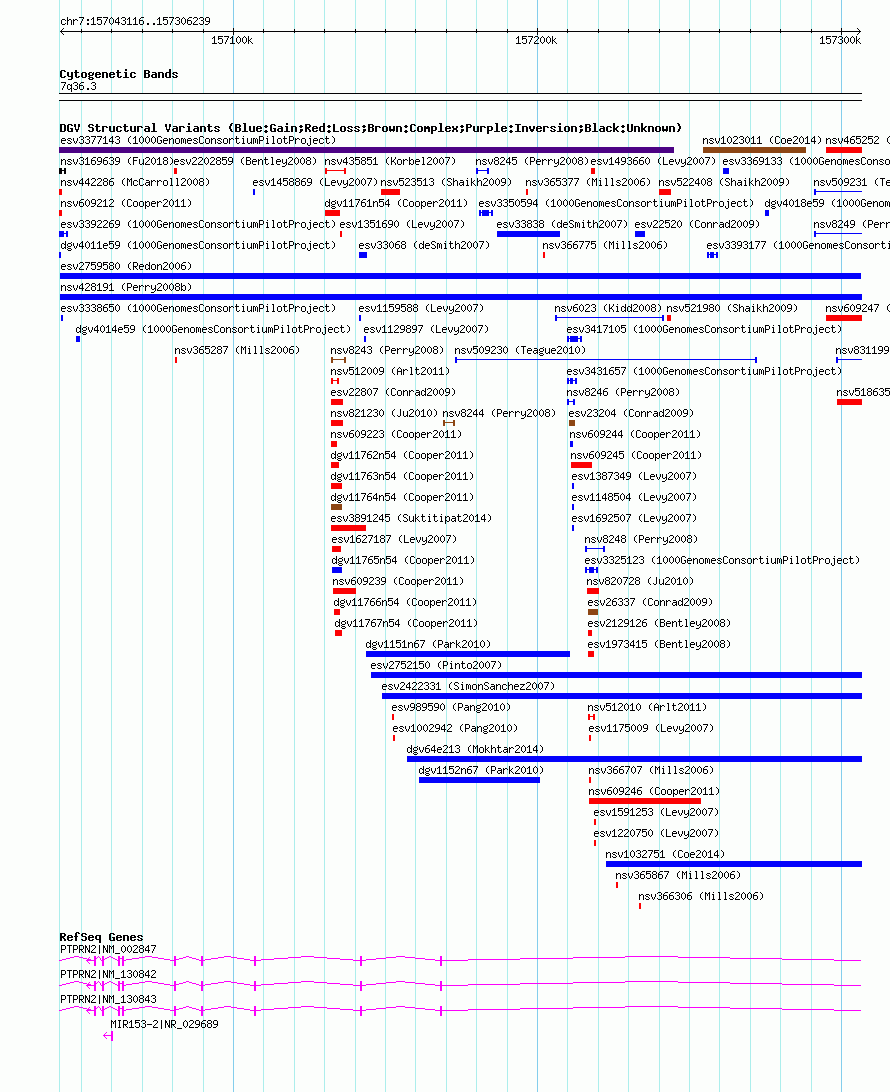
Task: Click the nsv523513 red loss bar
Action: 390,192
